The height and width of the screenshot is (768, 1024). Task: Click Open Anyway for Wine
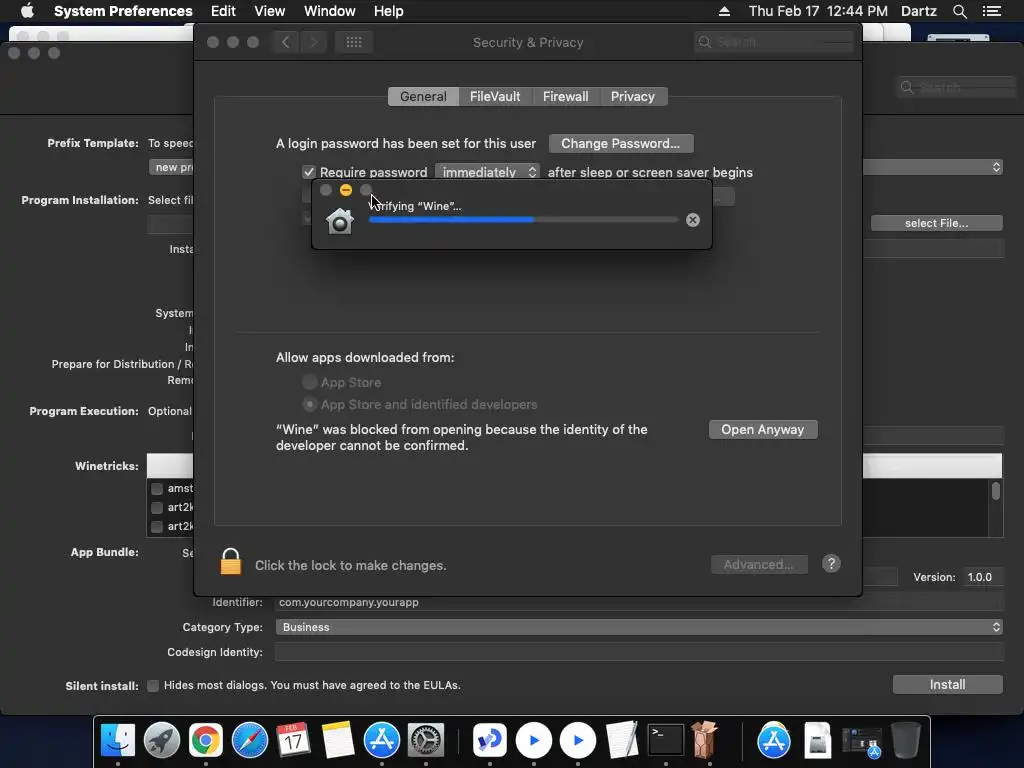(763, 430)
